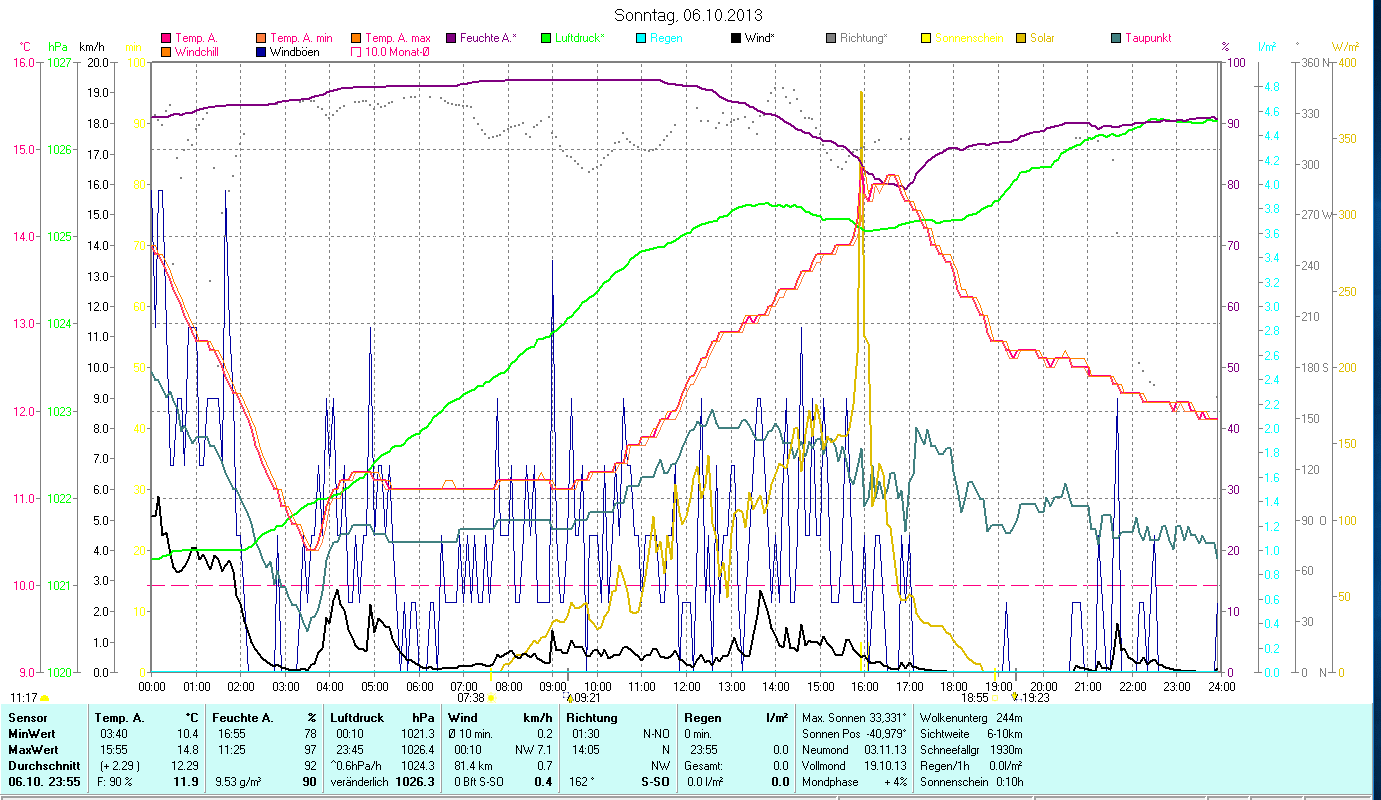
Task: Click the 'Luftdruck*' legend label
Action: click(x=580, y=38)
